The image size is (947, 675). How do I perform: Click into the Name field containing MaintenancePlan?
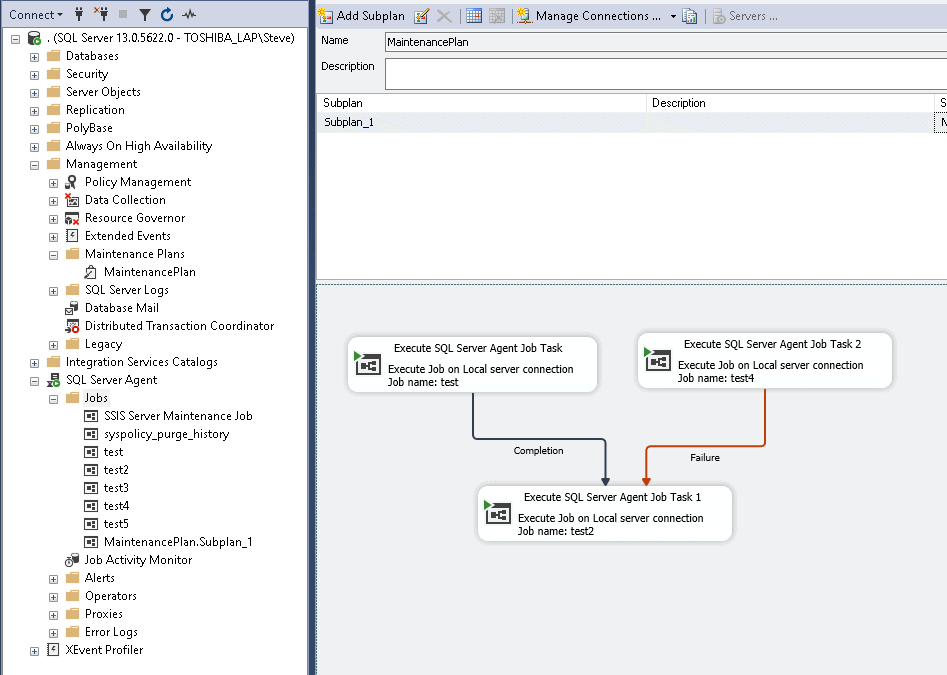coord(666,42)
